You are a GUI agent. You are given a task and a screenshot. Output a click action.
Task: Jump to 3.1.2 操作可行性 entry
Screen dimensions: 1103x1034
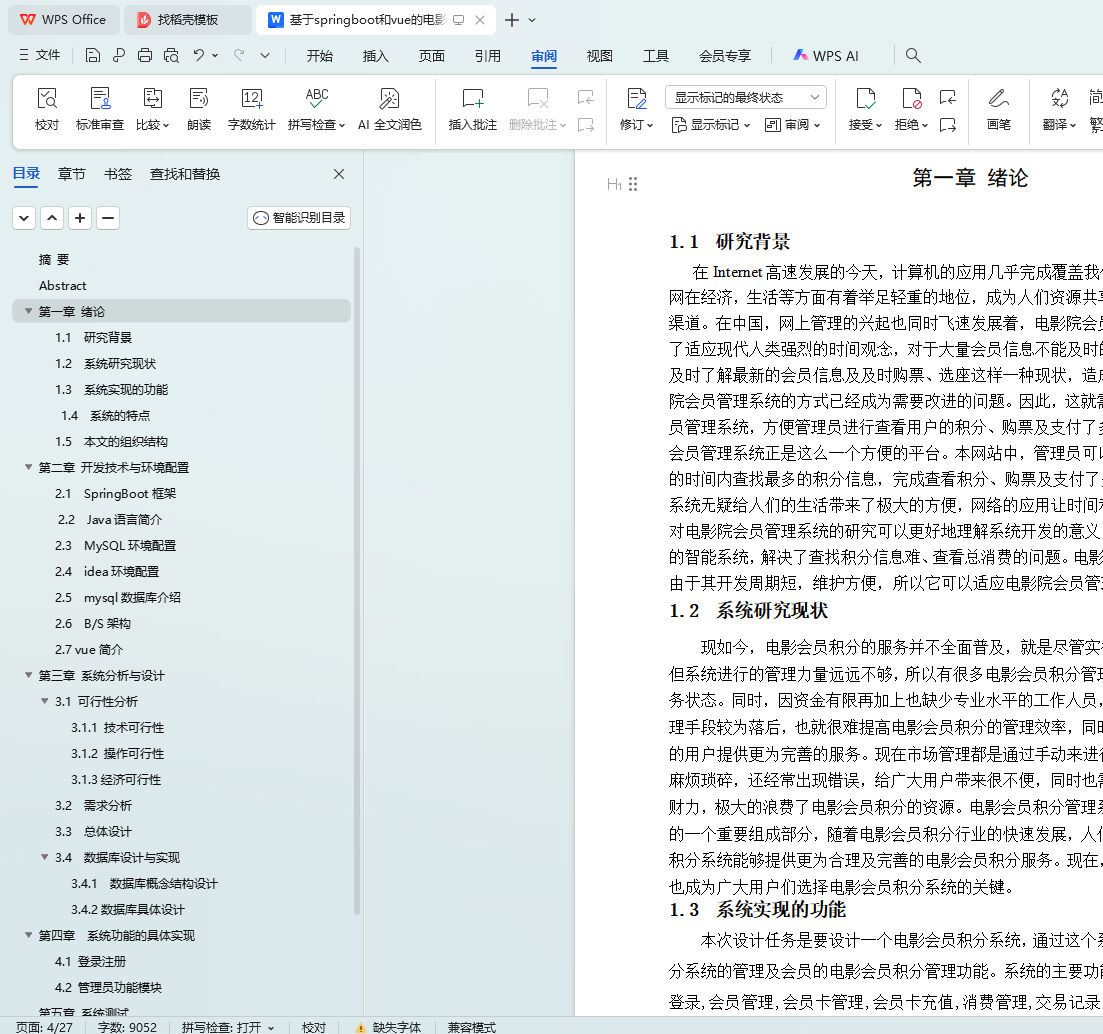click(x=117, y=753)
